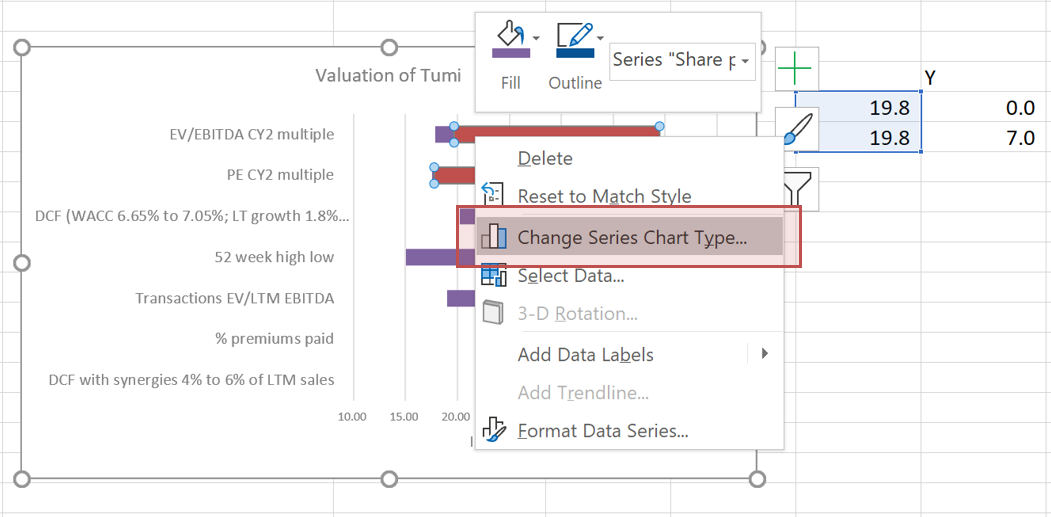
Task: Open the Series "Share p" element selector
Action: pyautogui.click(x=681, y=60)
